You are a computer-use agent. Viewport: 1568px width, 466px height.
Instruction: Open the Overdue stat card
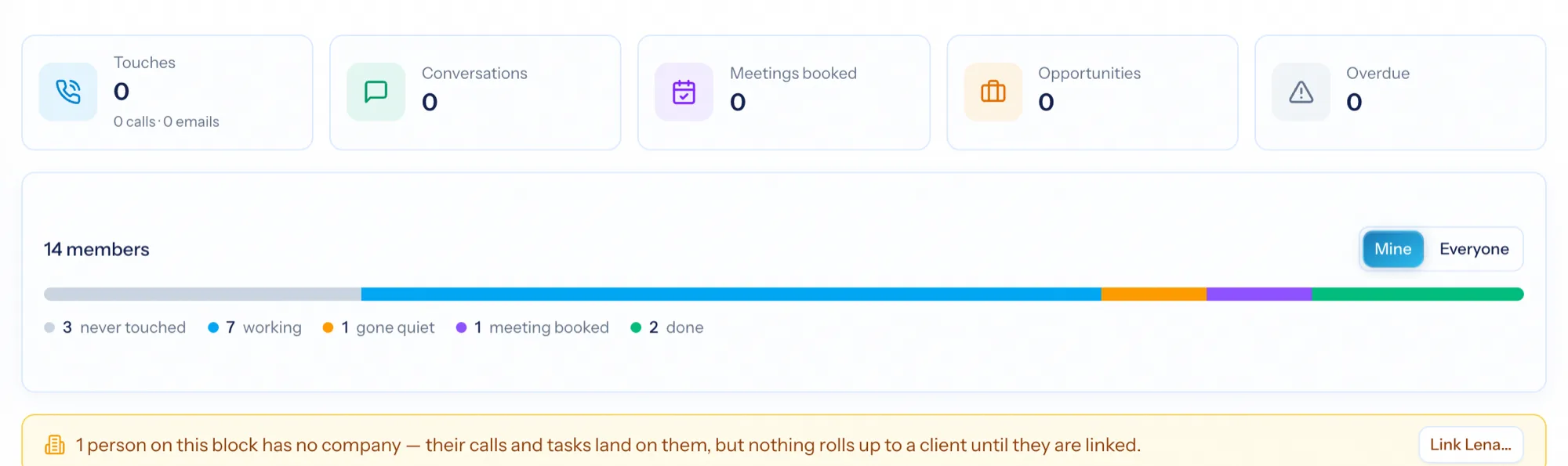tap(1400, 92)
